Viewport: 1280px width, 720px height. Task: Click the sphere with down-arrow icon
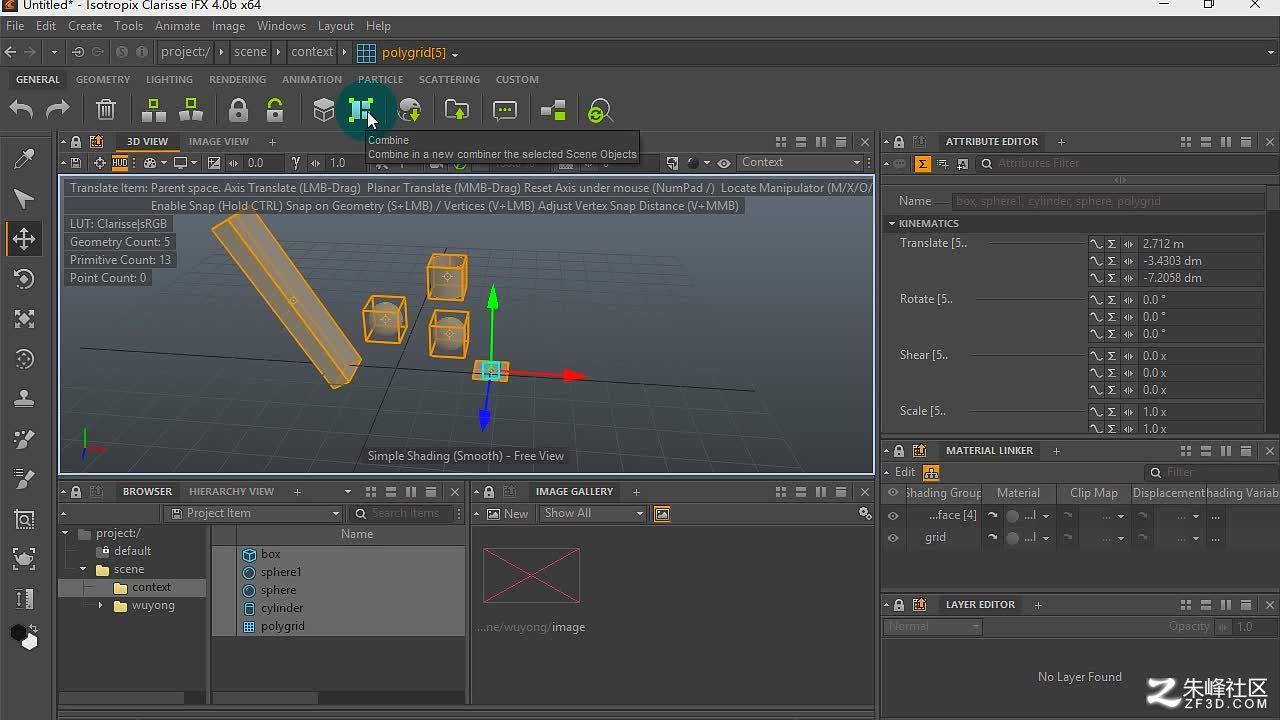409,110
